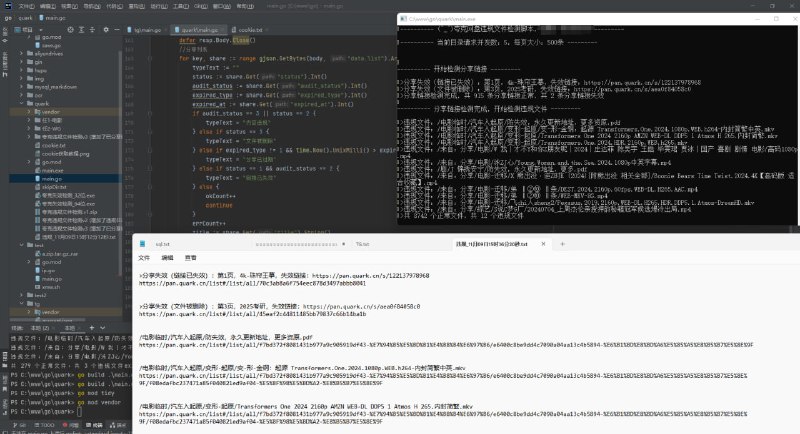This screenshot has width=800, height=434.
Task: Switch to the cookie.txt editor tab
Action: point(250,30)
